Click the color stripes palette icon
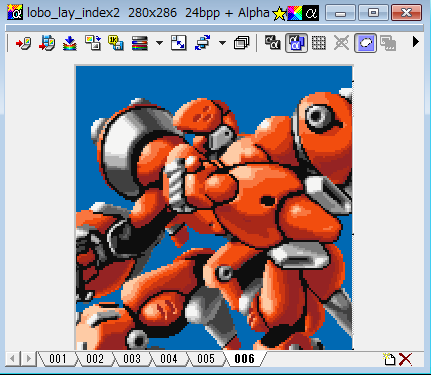This screenshot has width=431, height=375. [x=140, y=43]
